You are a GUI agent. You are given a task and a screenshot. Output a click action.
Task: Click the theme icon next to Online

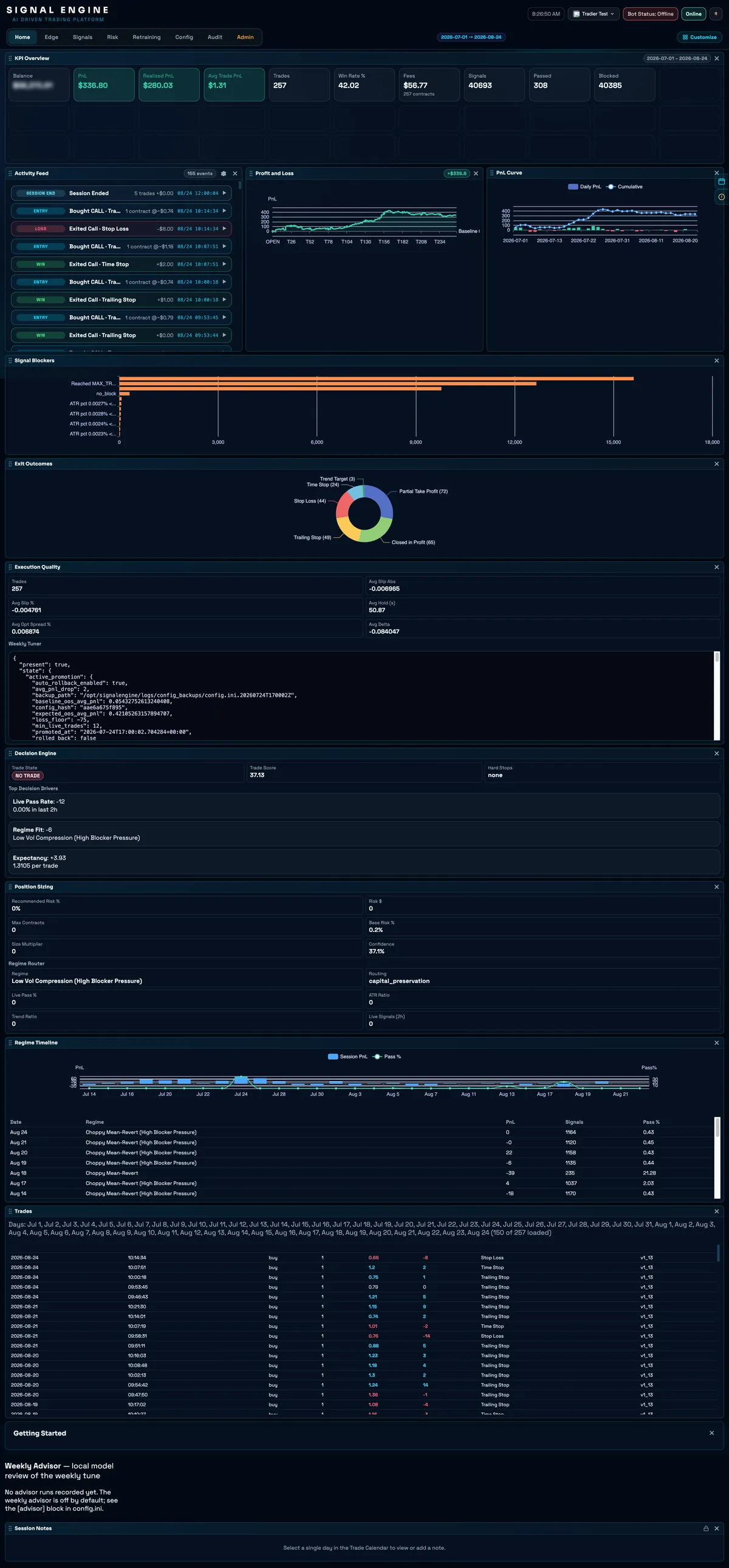[x=716, y=14]
